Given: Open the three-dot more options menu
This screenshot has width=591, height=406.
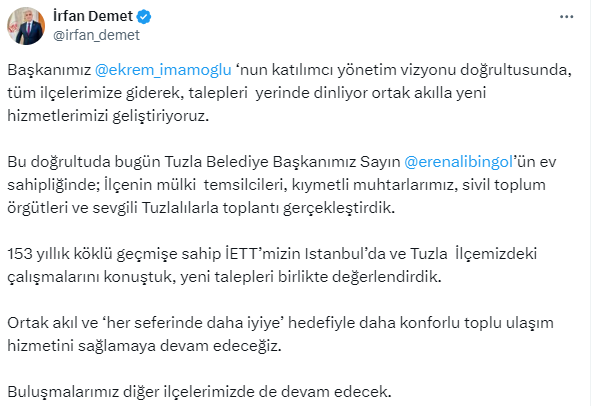Looking at the screenshot, I should tap(567, 17).
